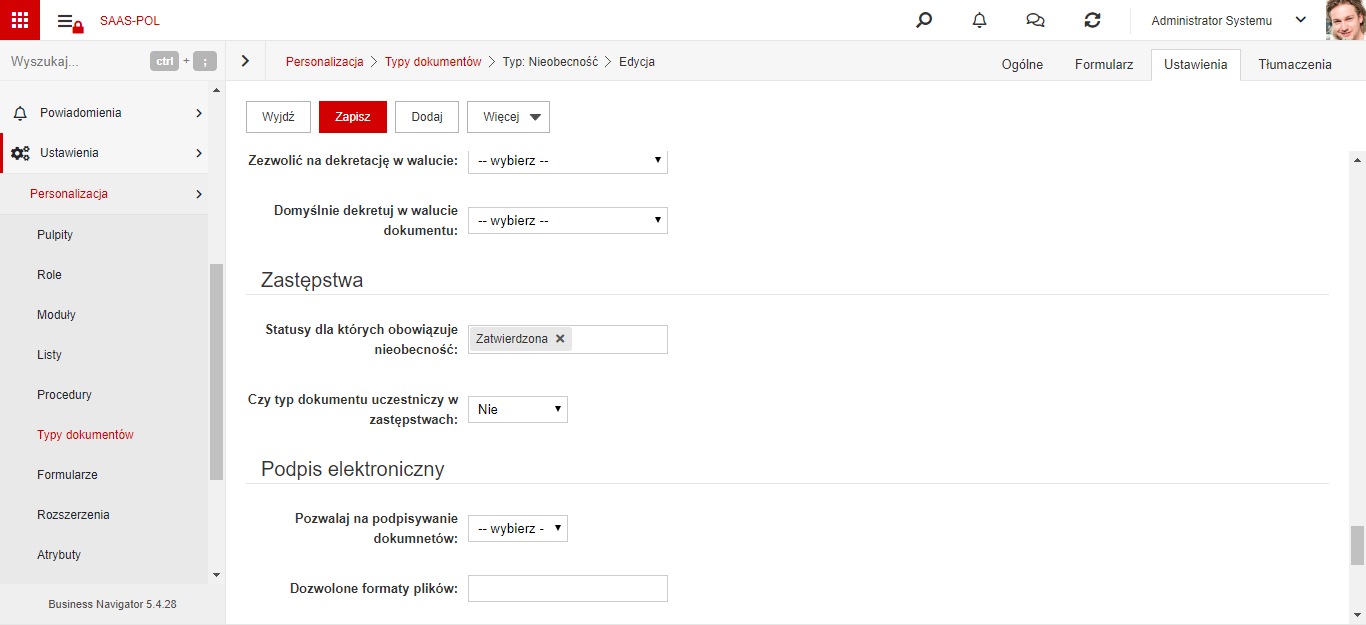This screenshot has height=625, width=1366.
Task: Click the red Zapisz button
Action: [x=353, y=117]
